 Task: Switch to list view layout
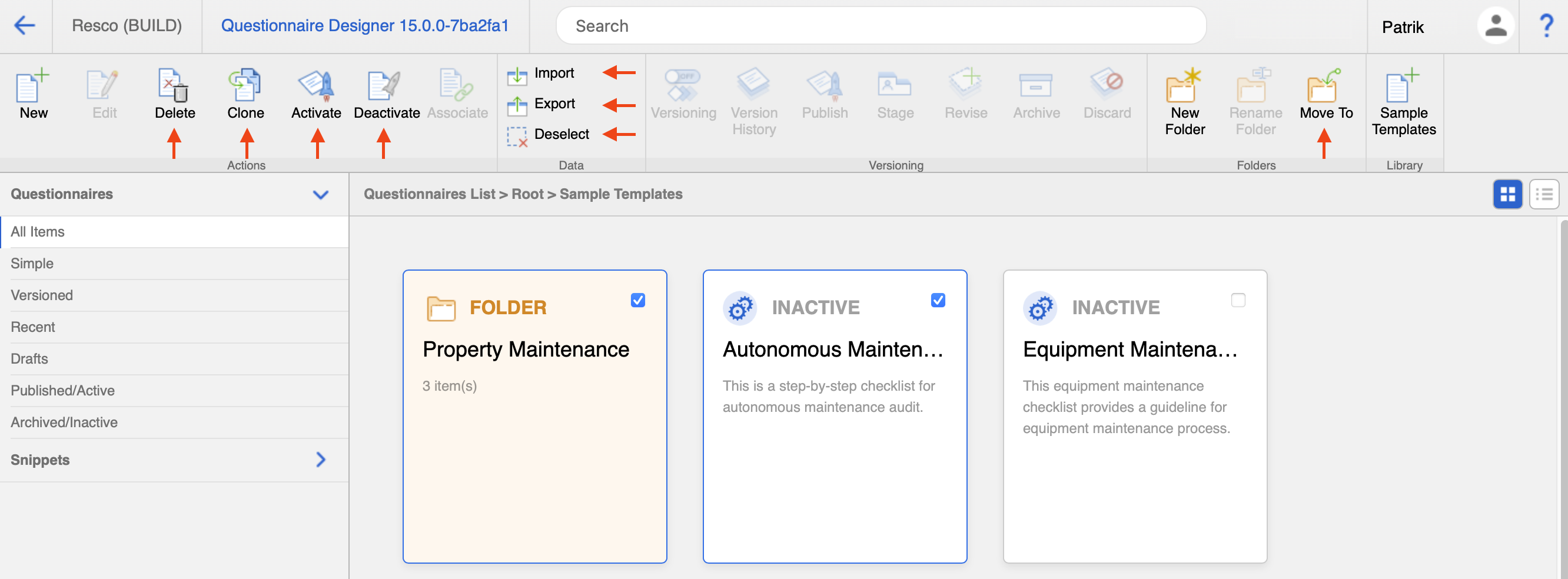(1543, 194)
